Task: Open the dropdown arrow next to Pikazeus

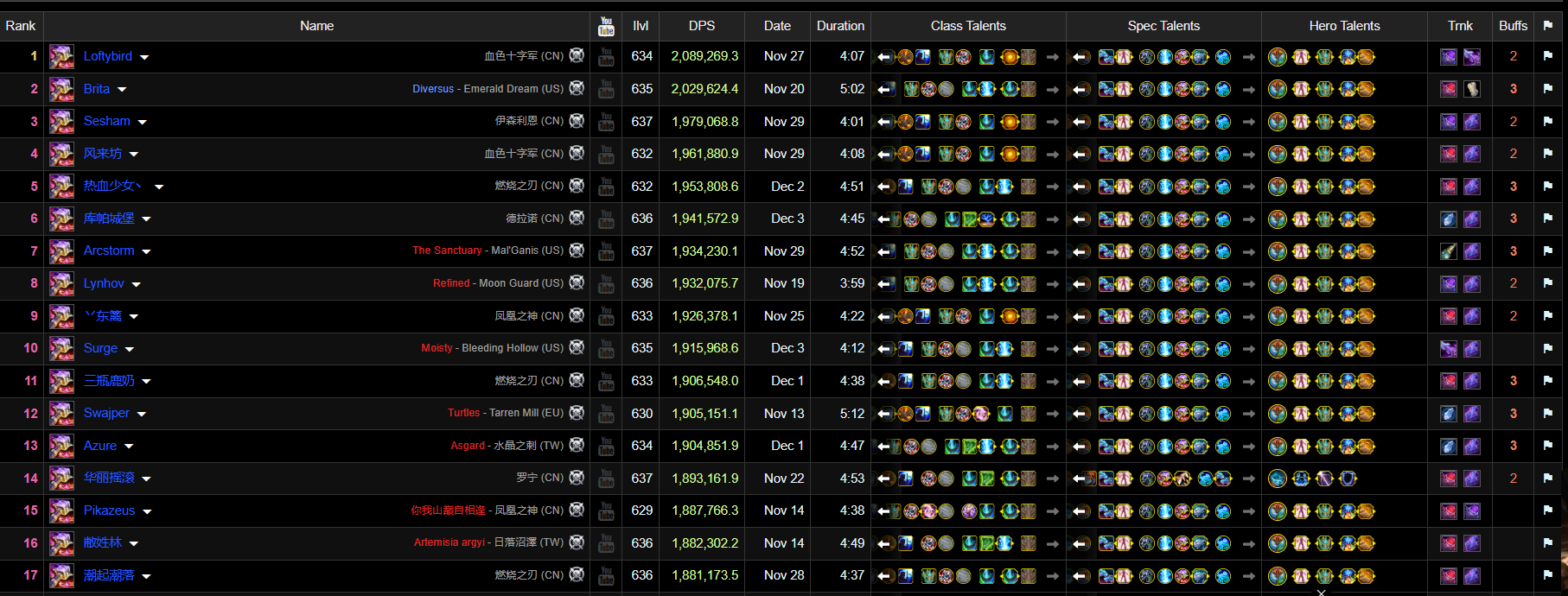Action: tap(147, 512)
